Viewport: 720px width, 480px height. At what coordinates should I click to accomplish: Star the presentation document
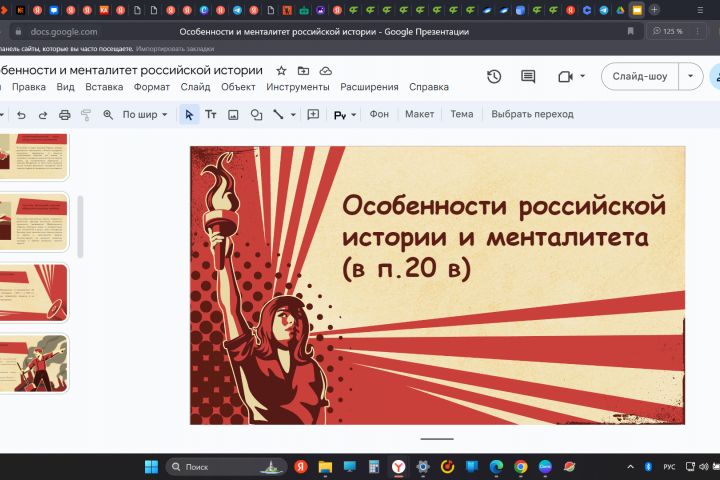tap(281, 71)
